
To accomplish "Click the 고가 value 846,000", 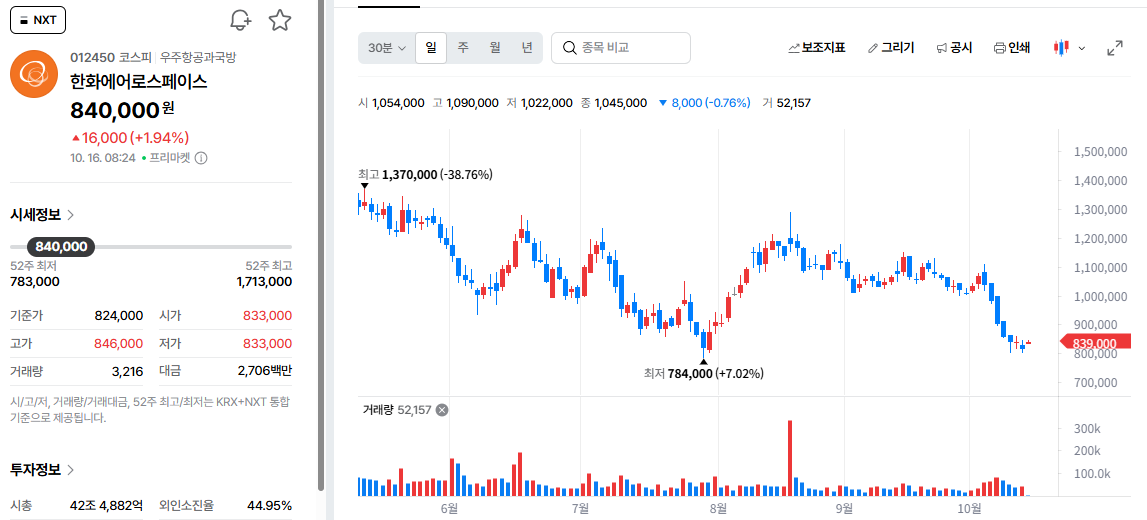I will pyautogui.click(x=119, y=344).
